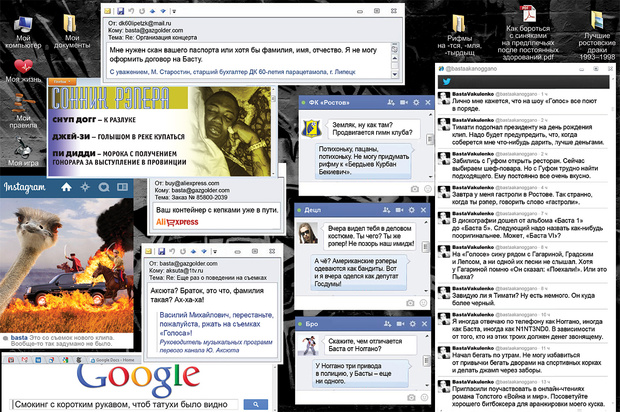Open toolbar options dropdown in Организация концерта email
Viewport: 620px width, 412px height.
[x=174, y=11]
